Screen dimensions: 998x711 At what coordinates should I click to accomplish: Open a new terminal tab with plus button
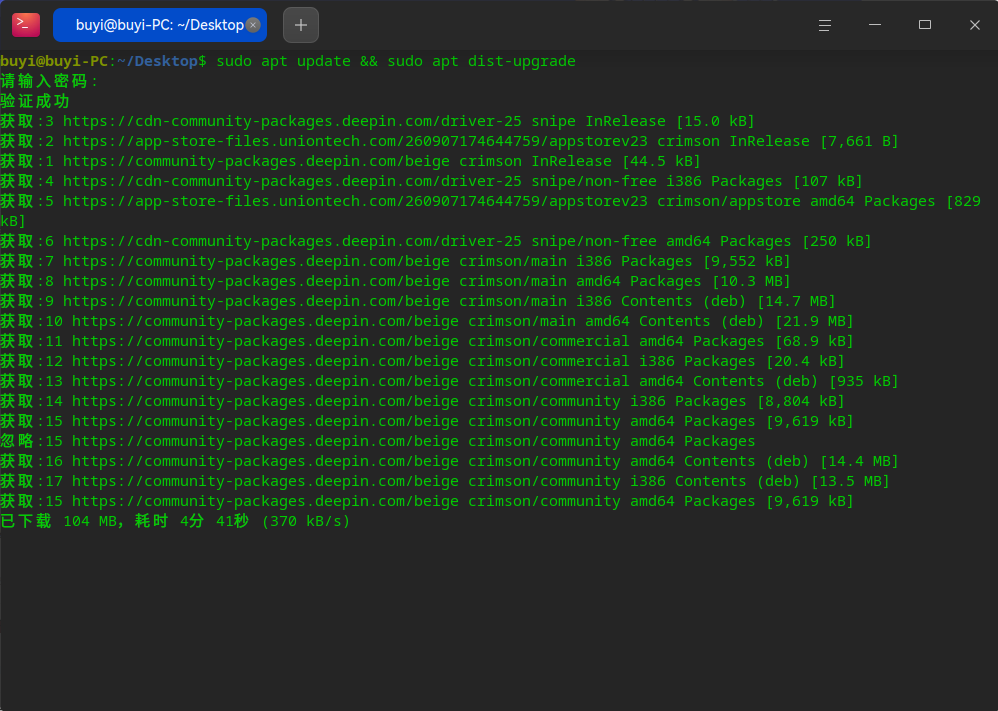pyautogui.click(x=301, y=25)
